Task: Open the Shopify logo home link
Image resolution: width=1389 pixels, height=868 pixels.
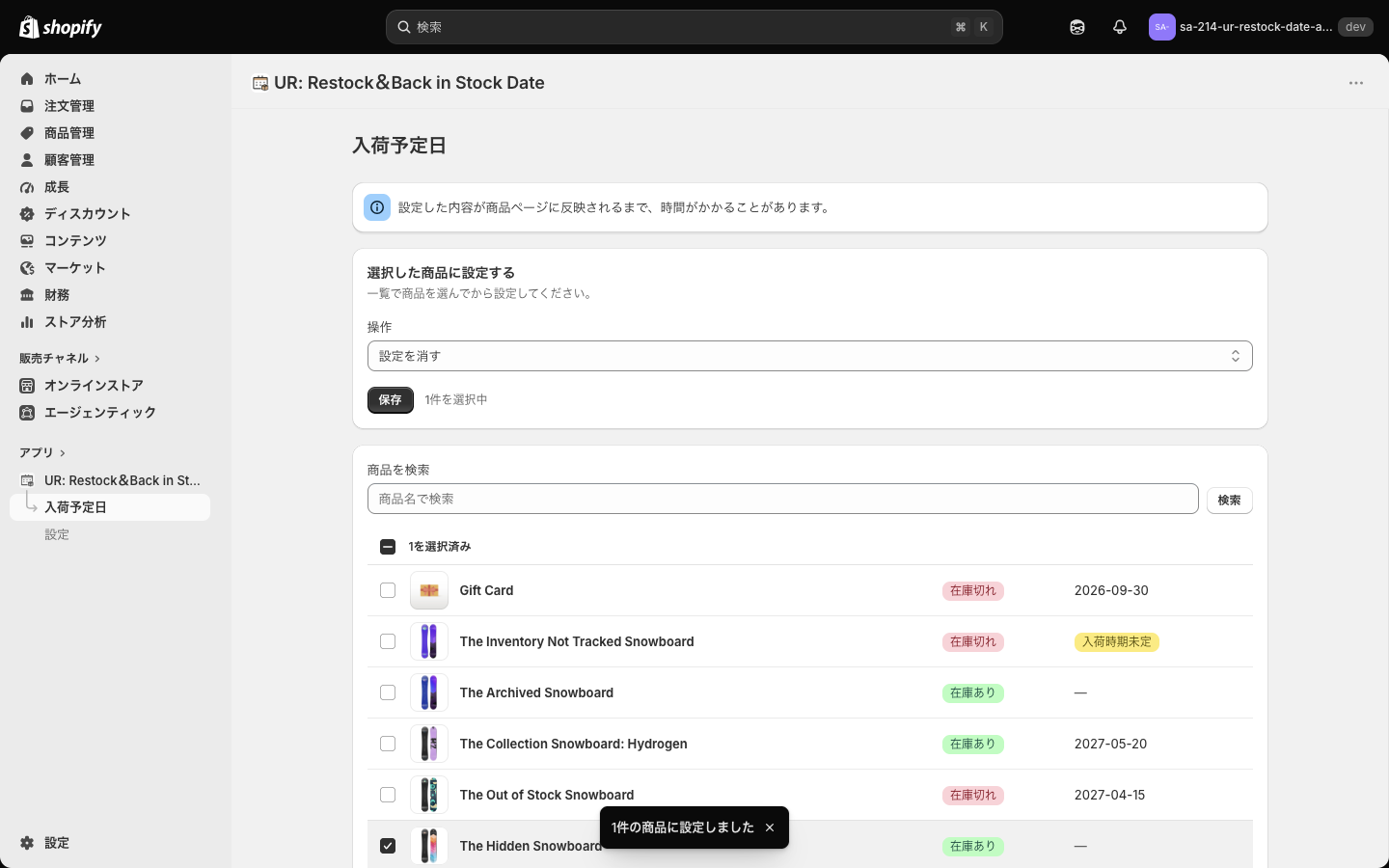Action: 61,27
